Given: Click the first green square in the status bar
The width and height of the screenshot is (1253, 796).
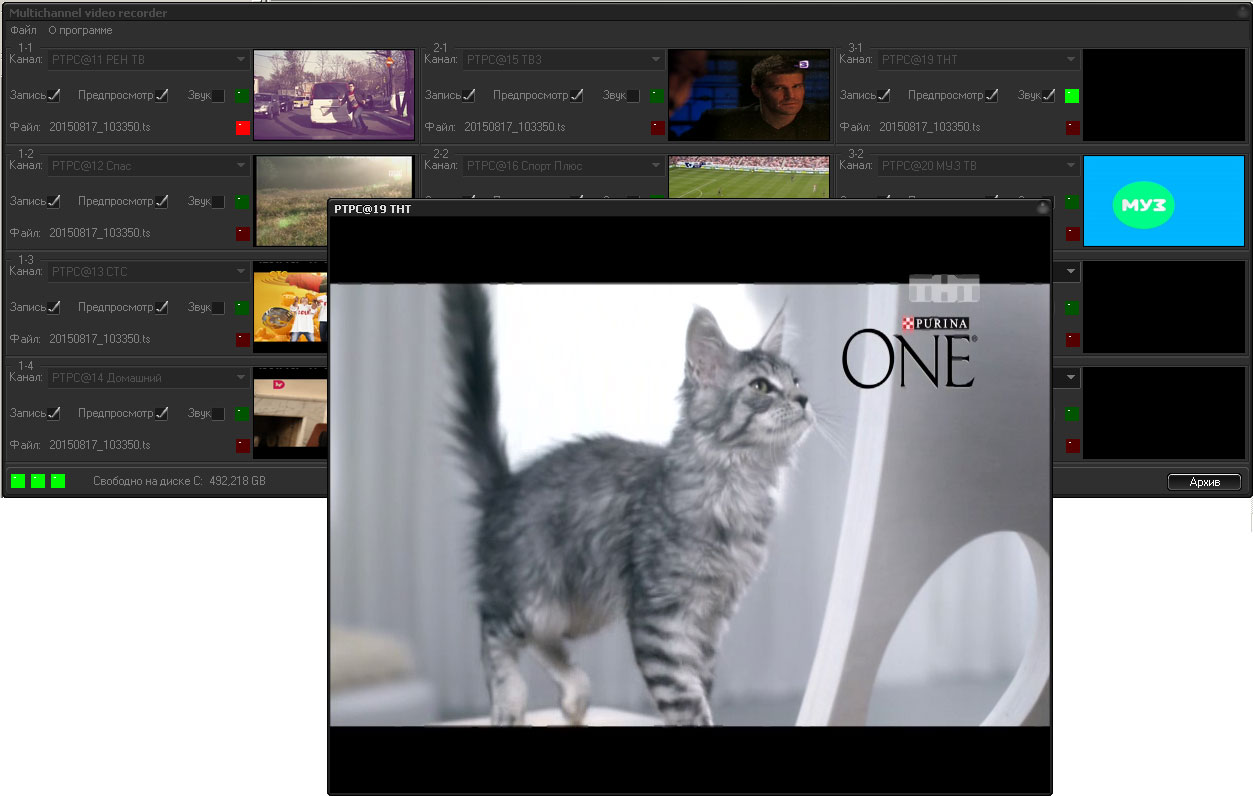Looking at the screenshot, I should click(18, 481).
